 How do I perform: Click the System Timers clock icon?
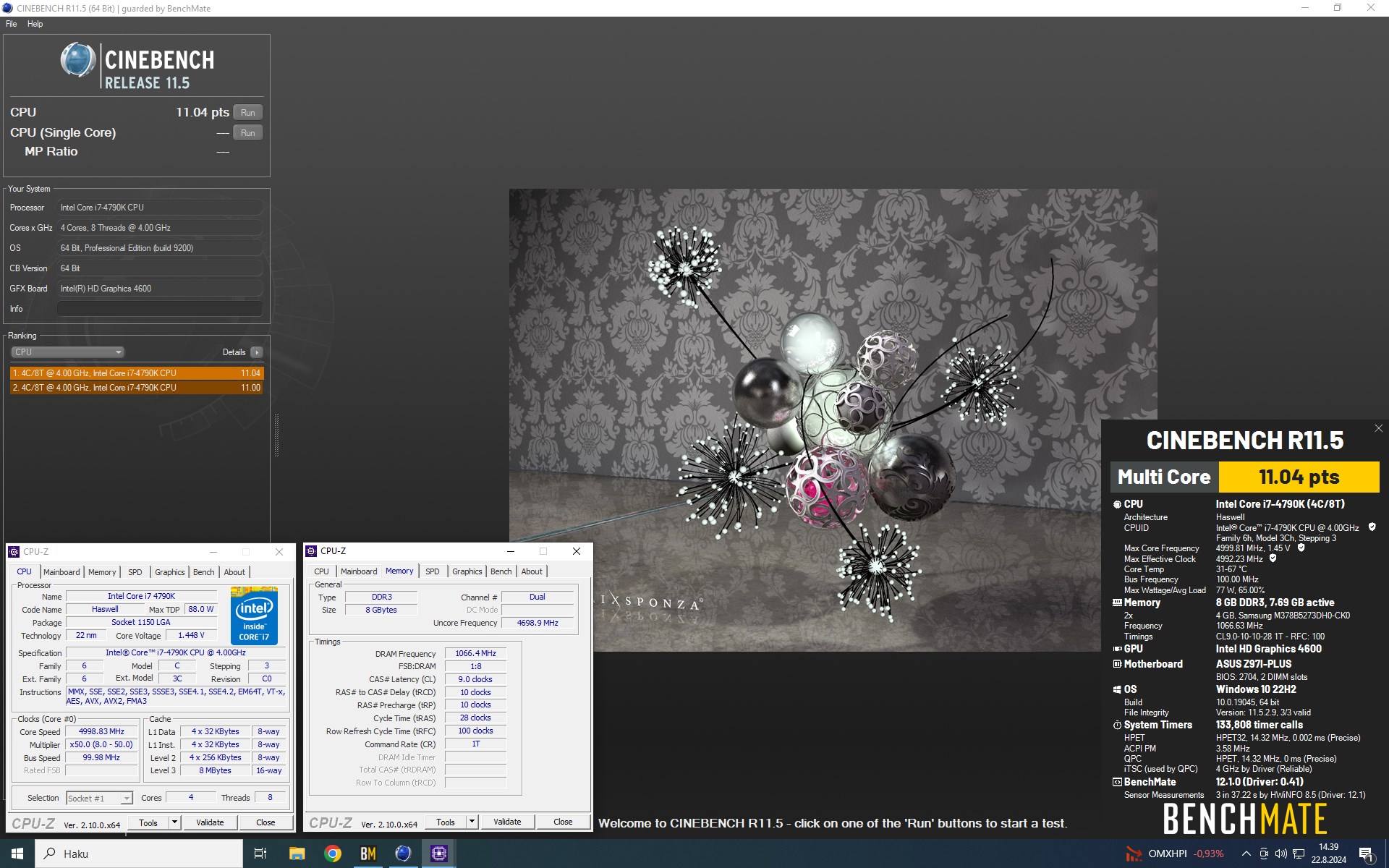click(1117, 725)
